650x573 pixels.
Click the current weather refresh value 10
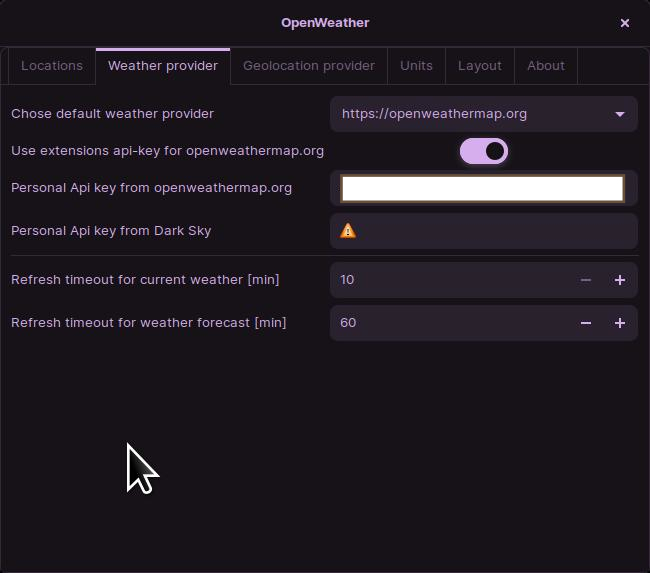[x=347, y=280]
